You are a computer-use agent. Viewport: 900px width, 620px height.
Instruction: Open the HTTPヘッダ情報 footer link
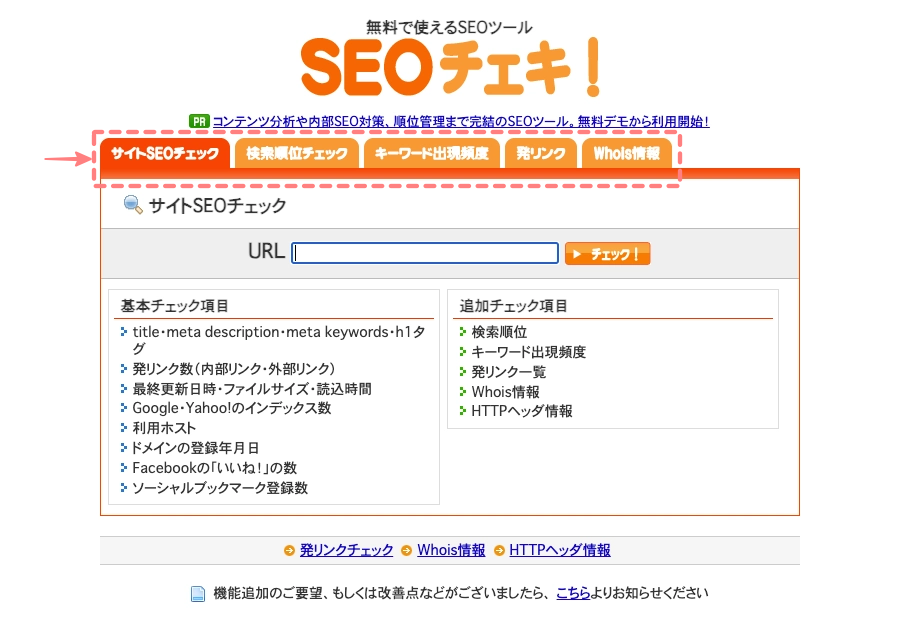[560, 550]
